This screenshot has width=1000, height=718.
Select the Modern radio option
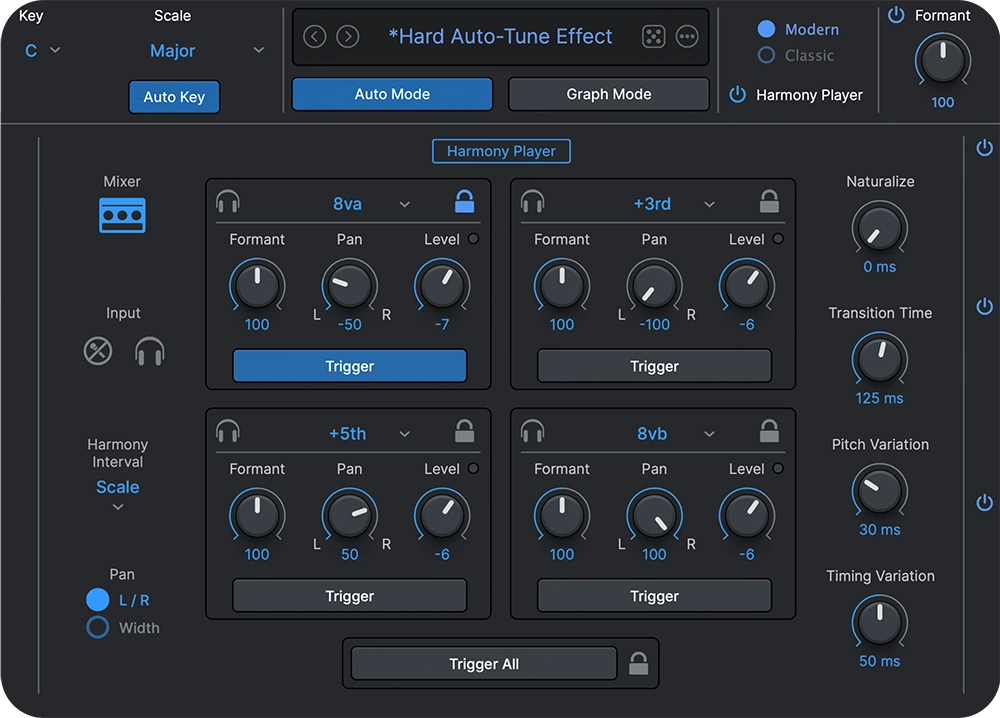tap(767, 30)
